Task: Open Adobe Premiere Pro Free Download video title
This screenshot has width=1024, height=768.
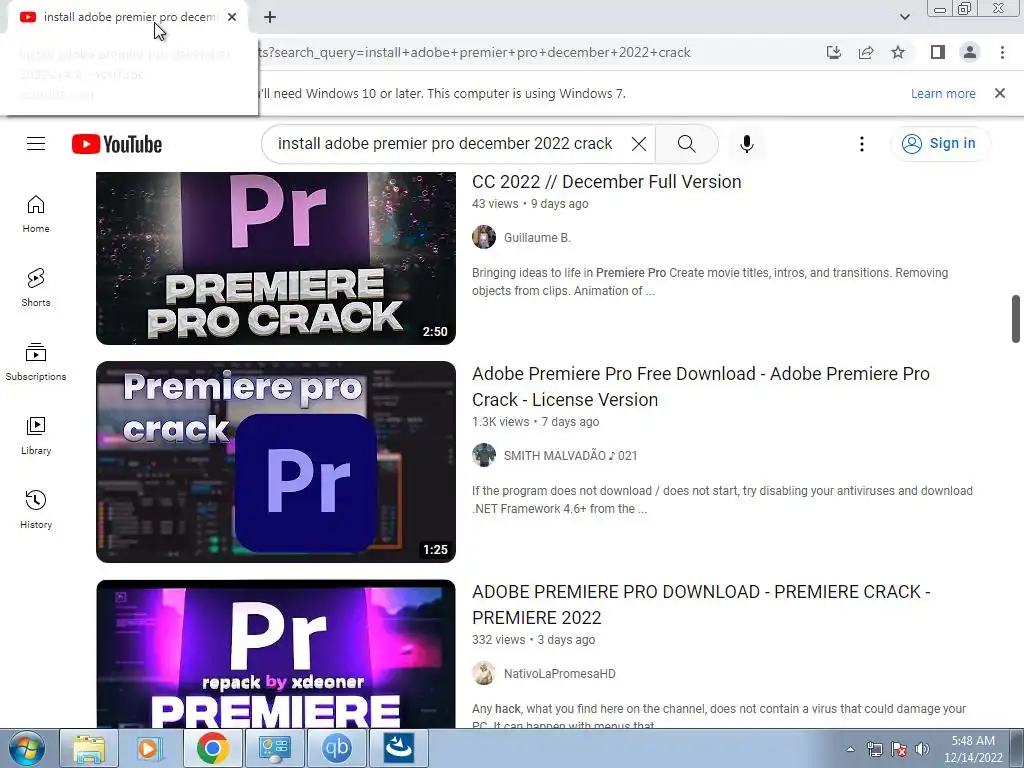Action: (x=701, y=387)
